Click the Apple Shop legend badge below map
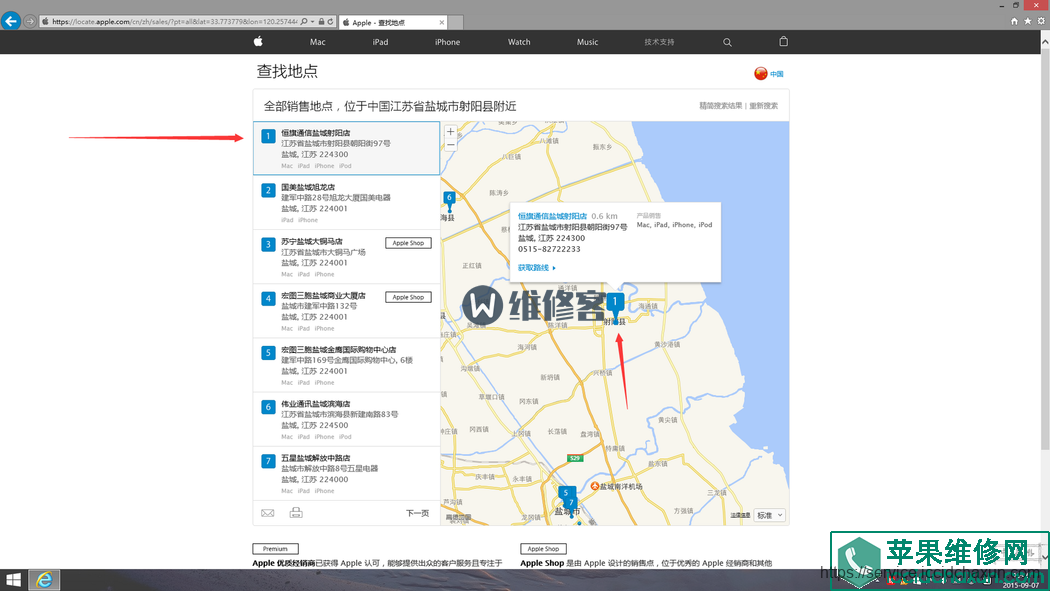 [x=543, y=549]
